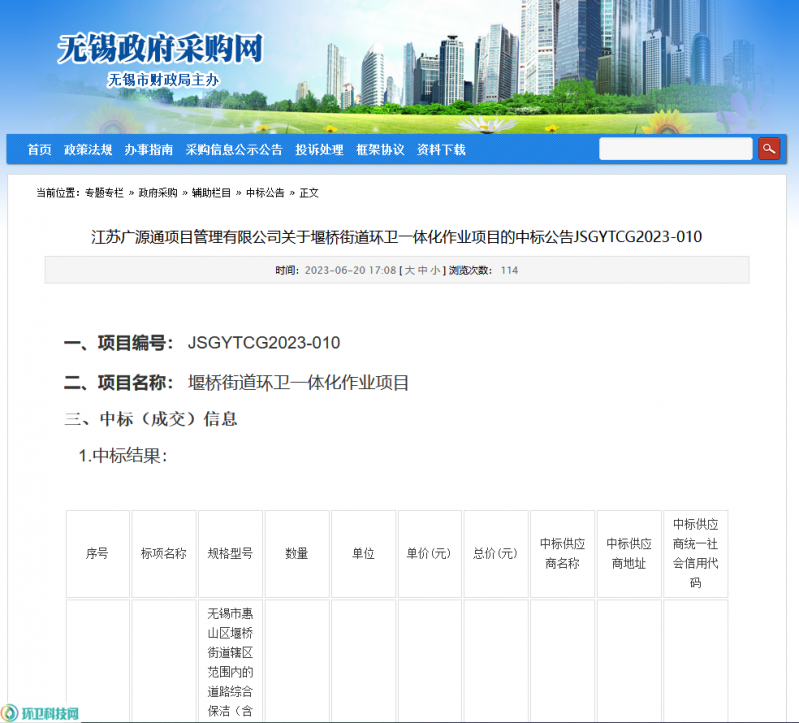Click the 辅助栏目 breadcrumb link
This screenshot has width=799, height=723.
pos(212,193)
